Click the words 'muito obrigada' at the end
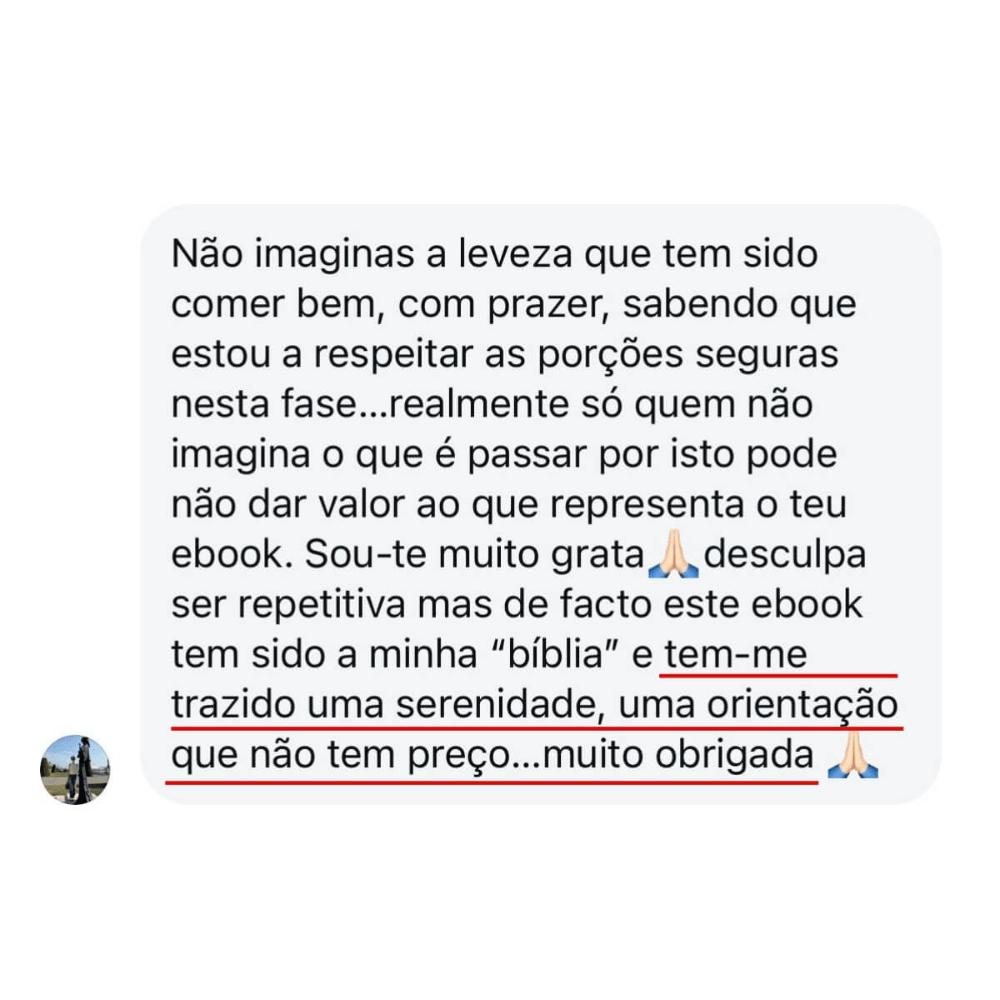The image size is (1000, 1000). coord(678,756)
